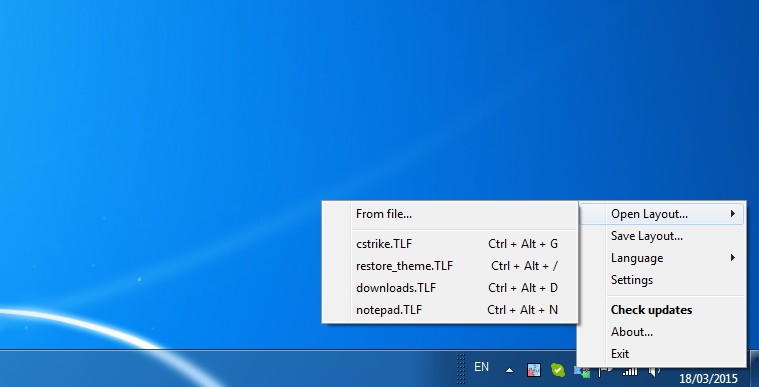Screen dimensions: 759x387
Task: Click the puzzle-piece layout tray icon
Action: pos(533,371)
